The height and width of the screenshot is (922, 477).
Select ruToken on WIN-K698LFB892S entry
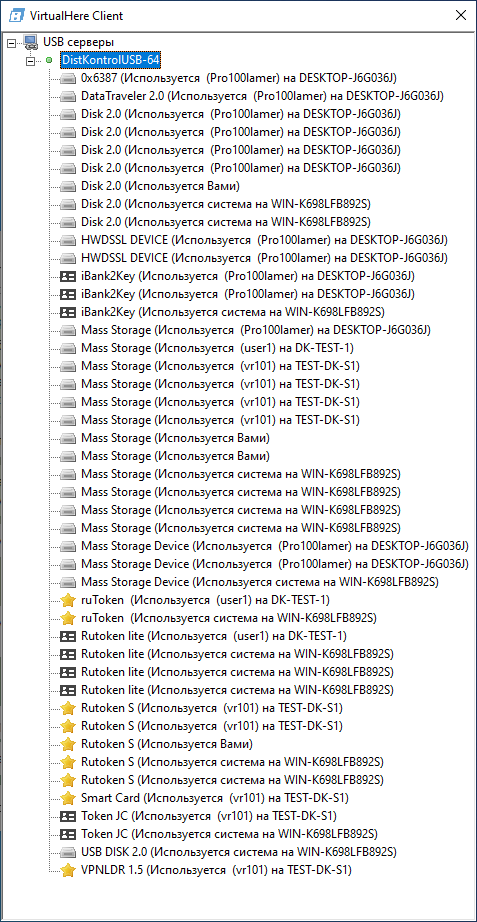click(229, 618)
